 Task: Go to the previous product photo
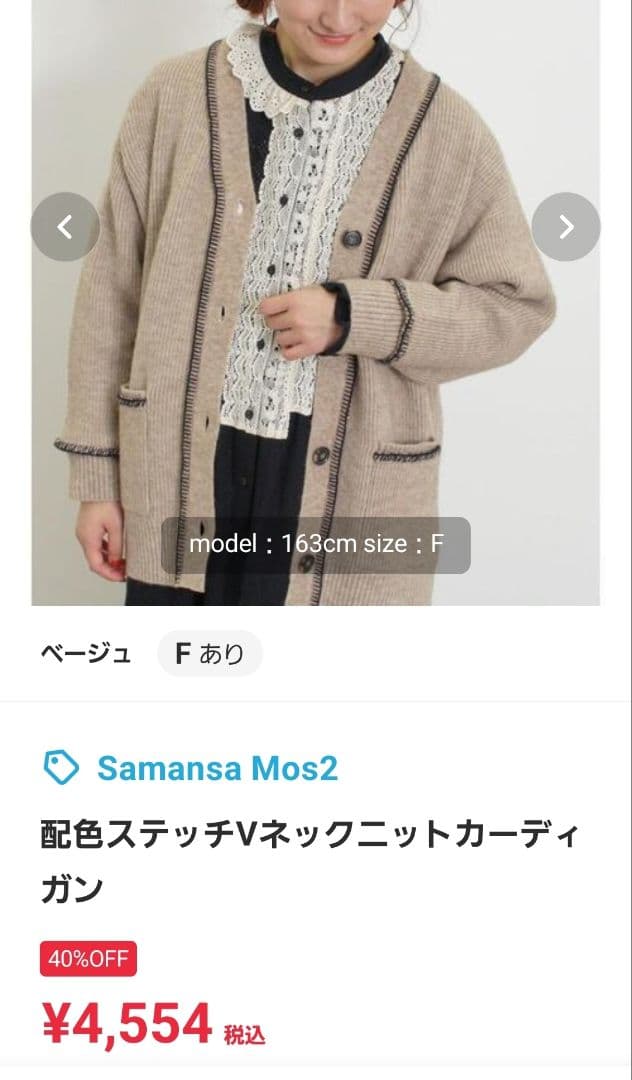tap(65, 227)
